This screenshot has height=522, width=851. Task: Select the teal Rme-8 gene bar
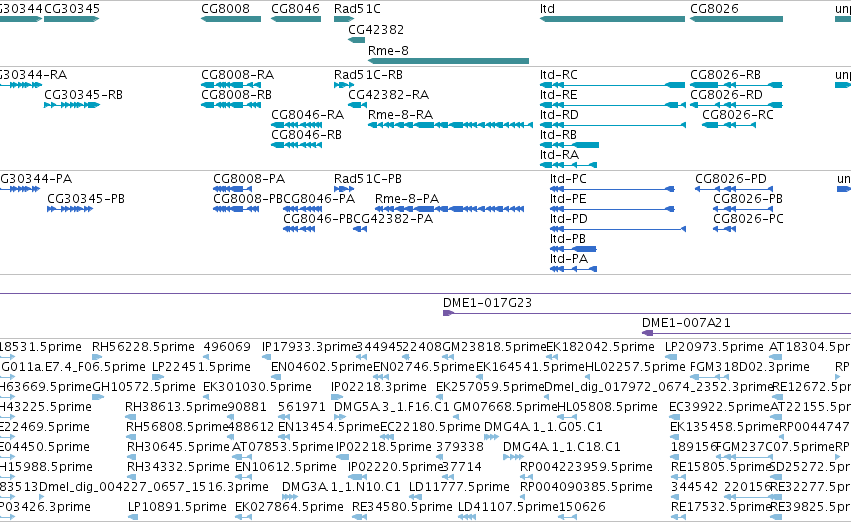[448, 61]
